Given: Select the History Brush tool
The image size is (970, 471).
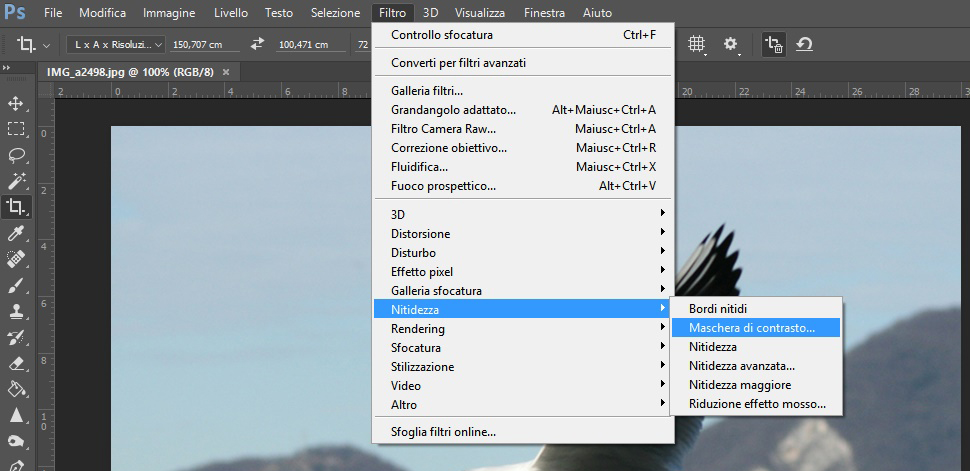Looking at the screenshot, I should [15, 337].
